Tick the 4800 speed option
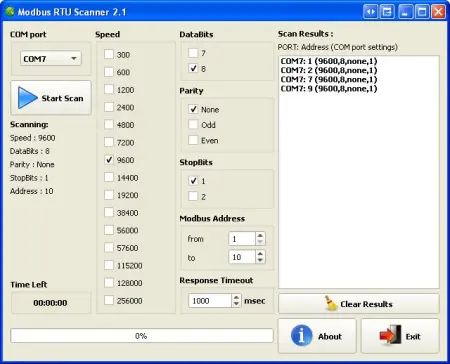The height and width of the screenshot is (364, 450). coord(109,124)
